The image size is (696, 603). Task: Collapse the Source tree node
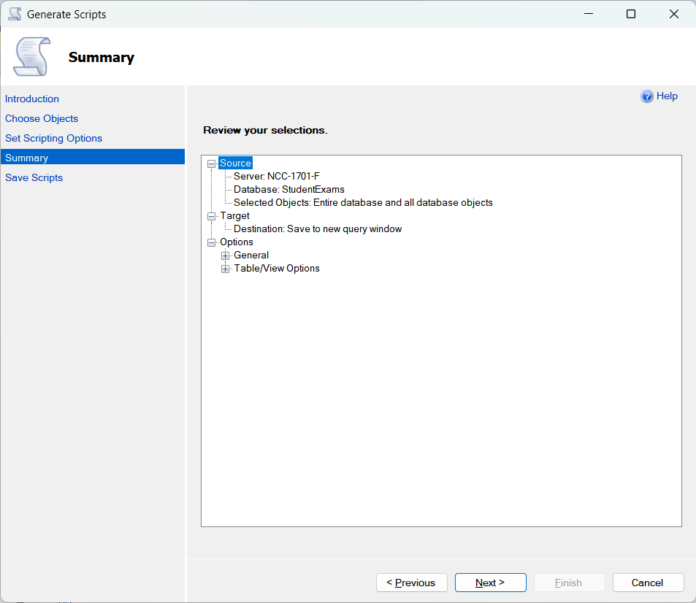(212, 163)
